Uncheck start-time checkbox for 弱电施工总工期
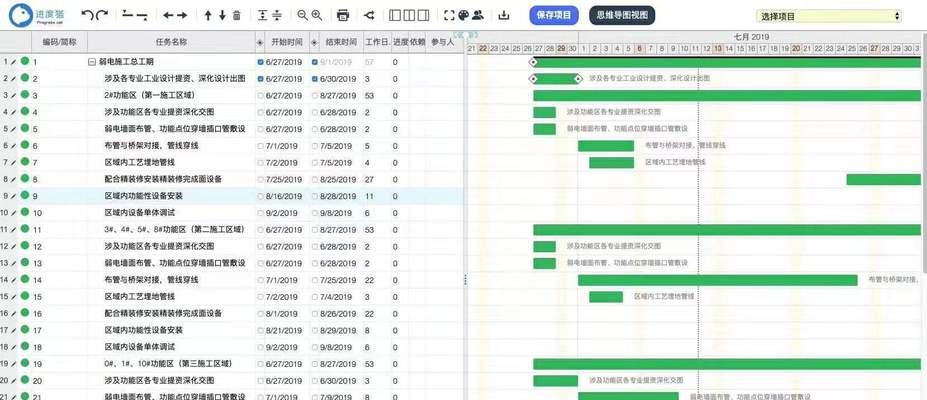927x400 pixels. point(261,61)
